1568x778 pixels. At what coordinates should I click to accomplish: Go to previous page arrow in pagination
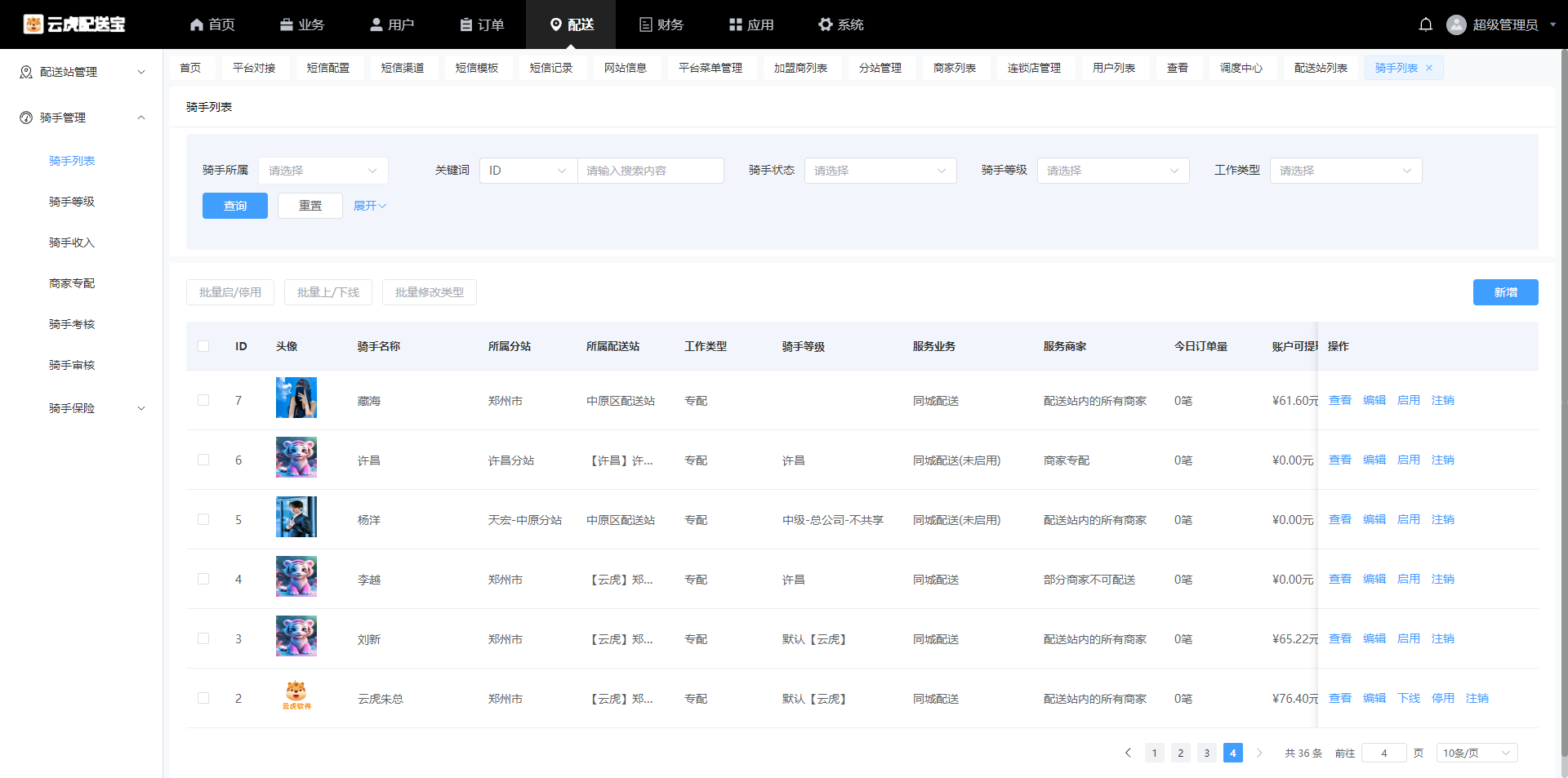(x=1128, y=753)
